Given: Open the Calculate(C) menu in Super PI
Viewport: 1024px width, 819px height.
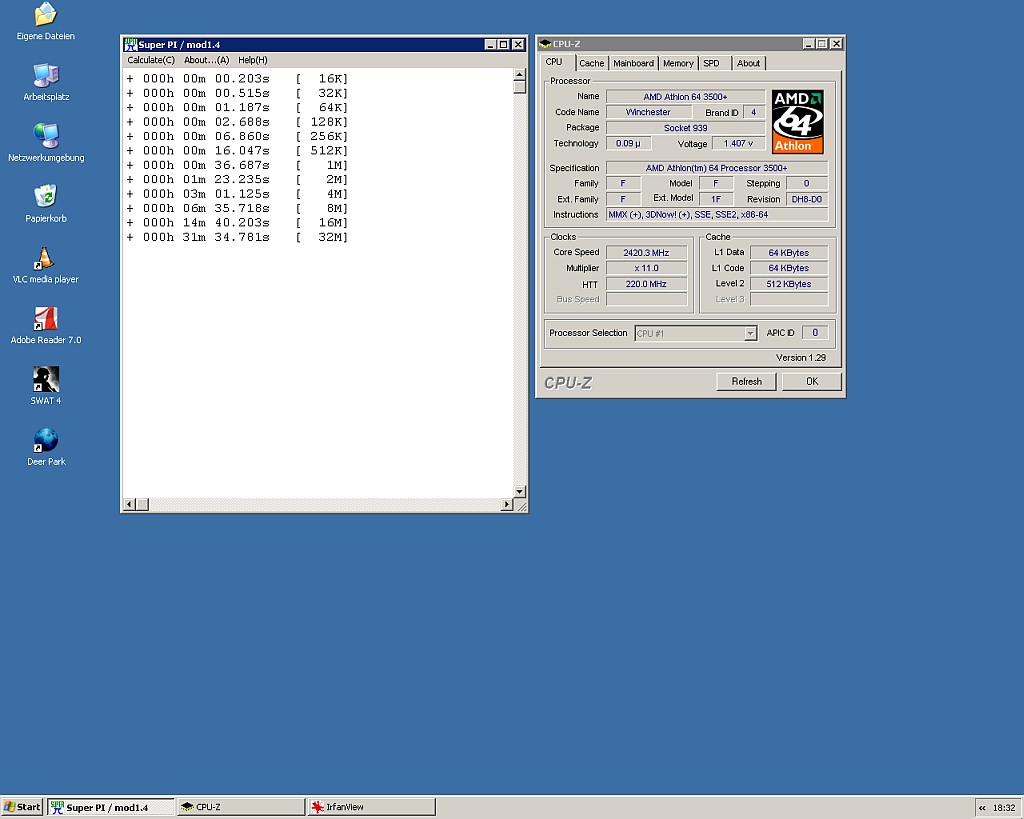Looking at the screenshot, I should (151, 60).
